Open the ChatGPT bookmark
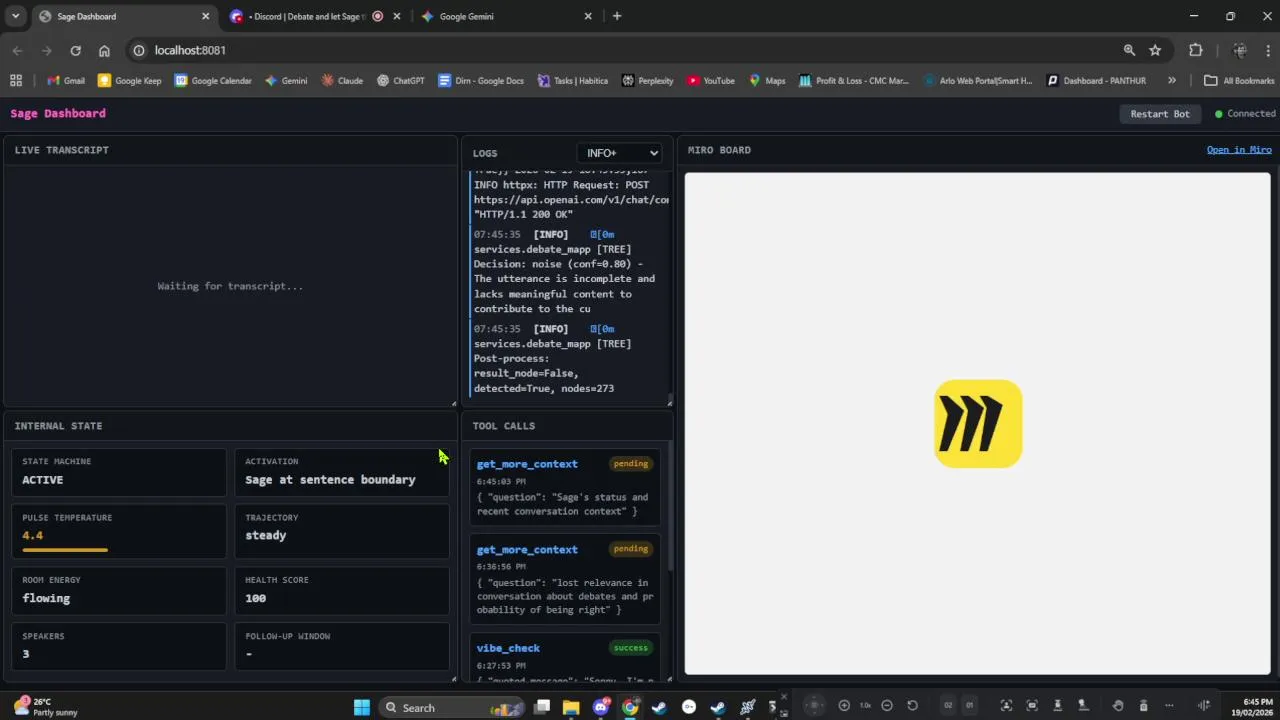Image resolution: width=1280 pixels, height=720 pixels. 400,81
